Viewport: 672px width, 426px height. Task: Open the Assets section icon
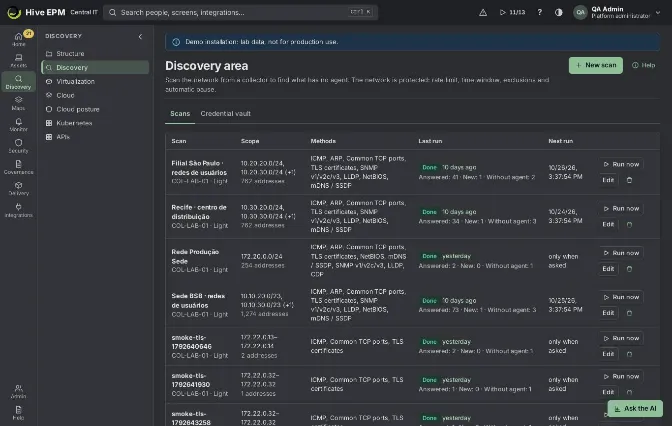(x=18, y=60)
